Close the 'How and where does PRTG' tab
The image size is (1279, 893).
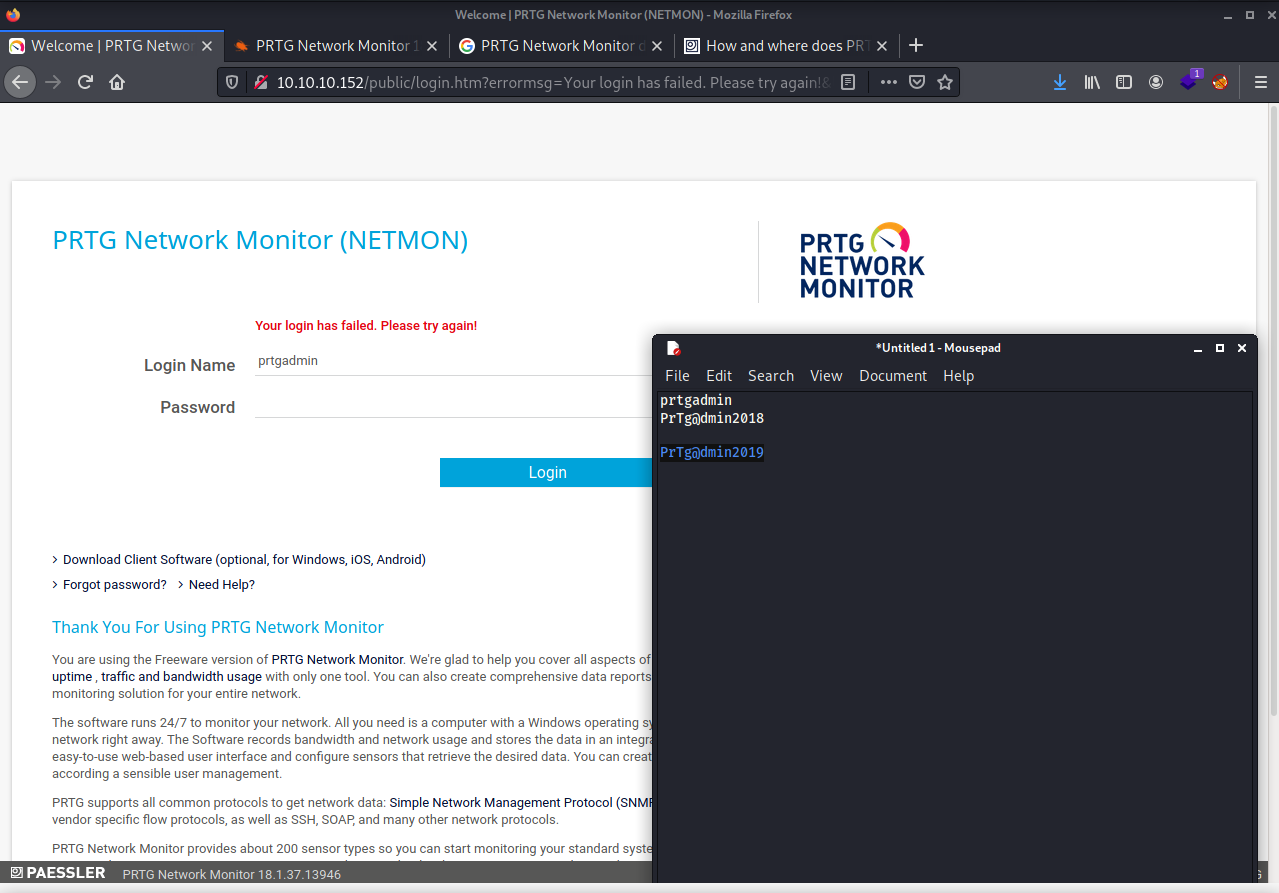[x=882, y=46]
